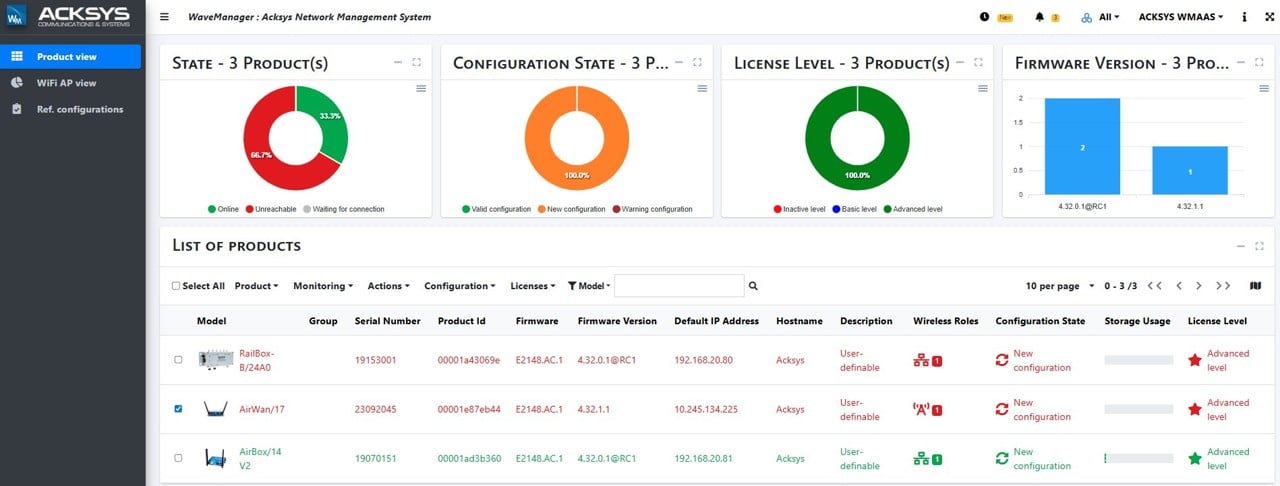
Task: Open the Model filter dropdown
Action: click(589, 286)
